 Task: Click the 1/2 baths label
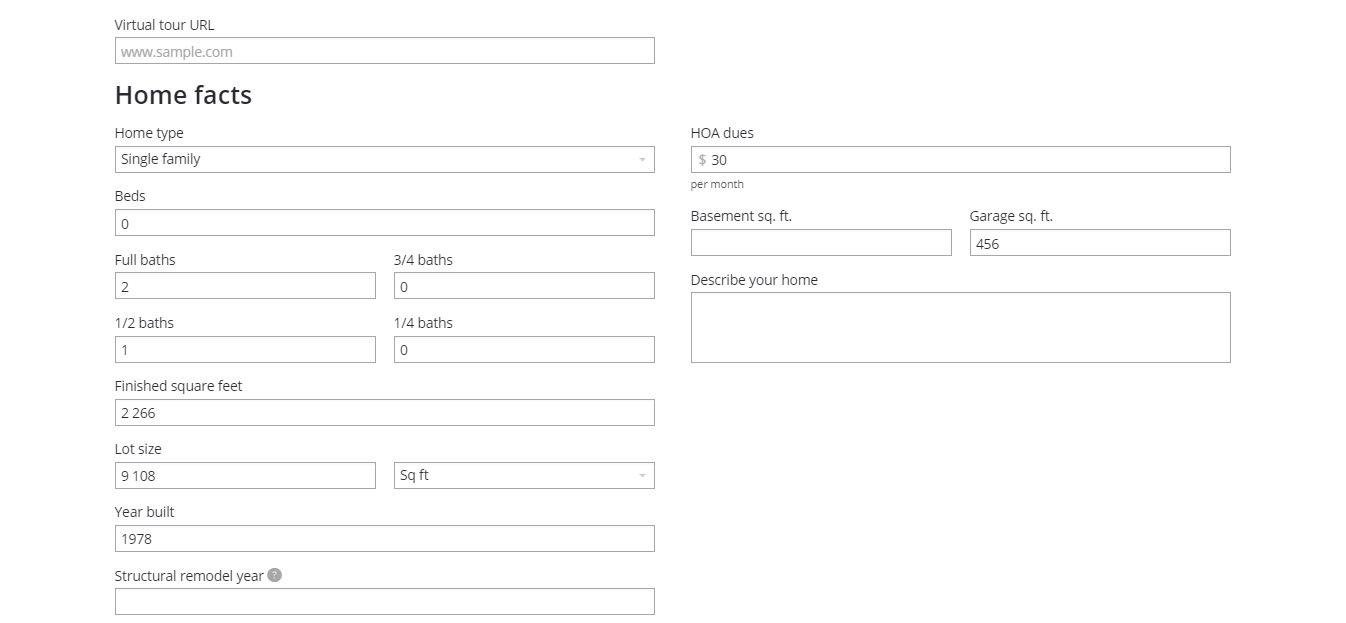[144, 323]
